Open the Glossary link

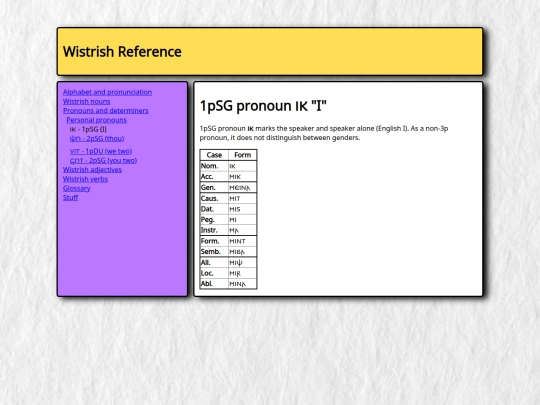coord(76,188)
